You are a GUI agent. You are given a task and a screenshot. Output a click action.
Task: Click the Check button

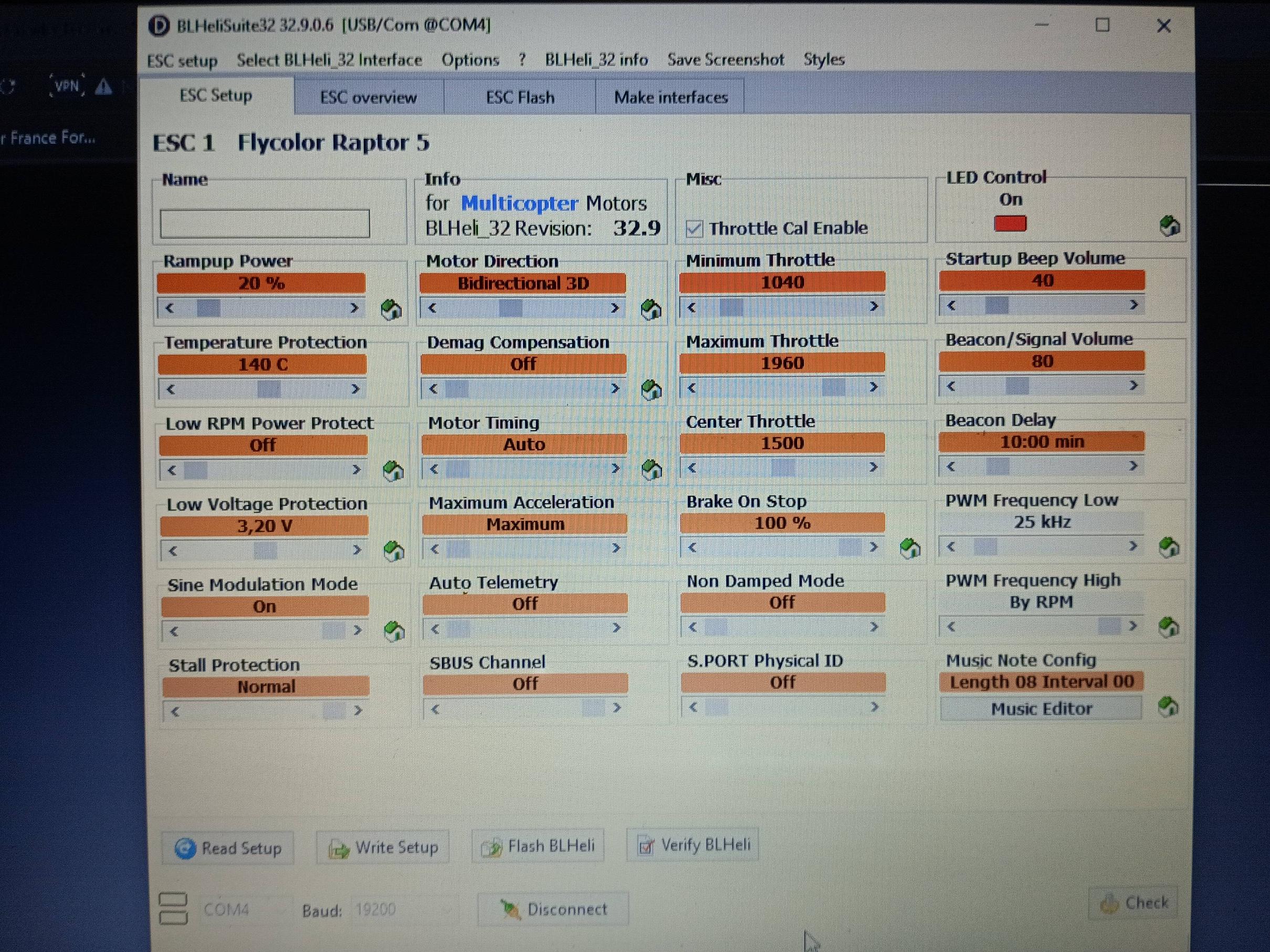coord(1134,903)
